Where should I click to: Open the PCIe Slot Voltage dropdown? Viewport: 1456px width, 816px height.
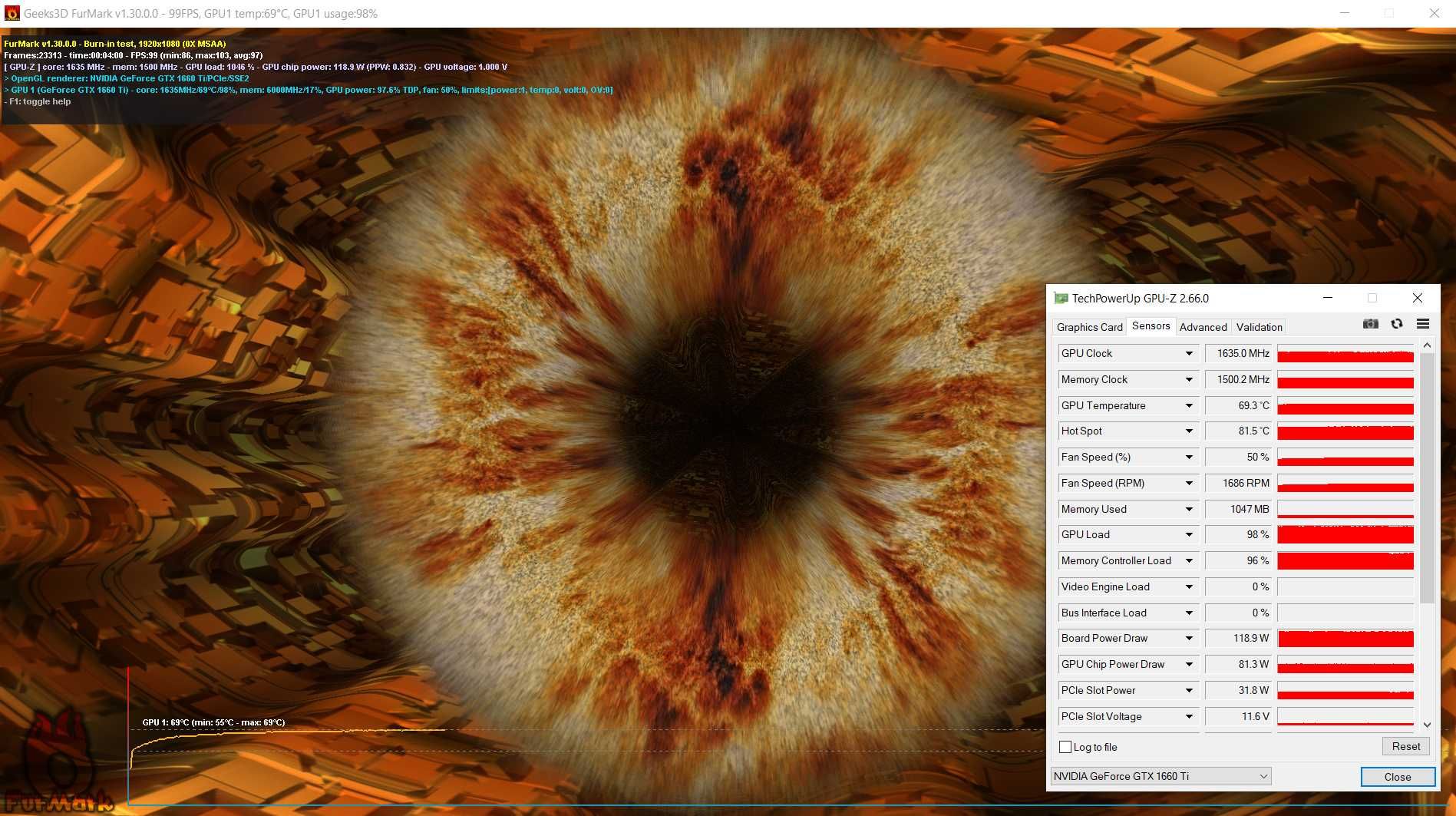[x=1189, y=716]
